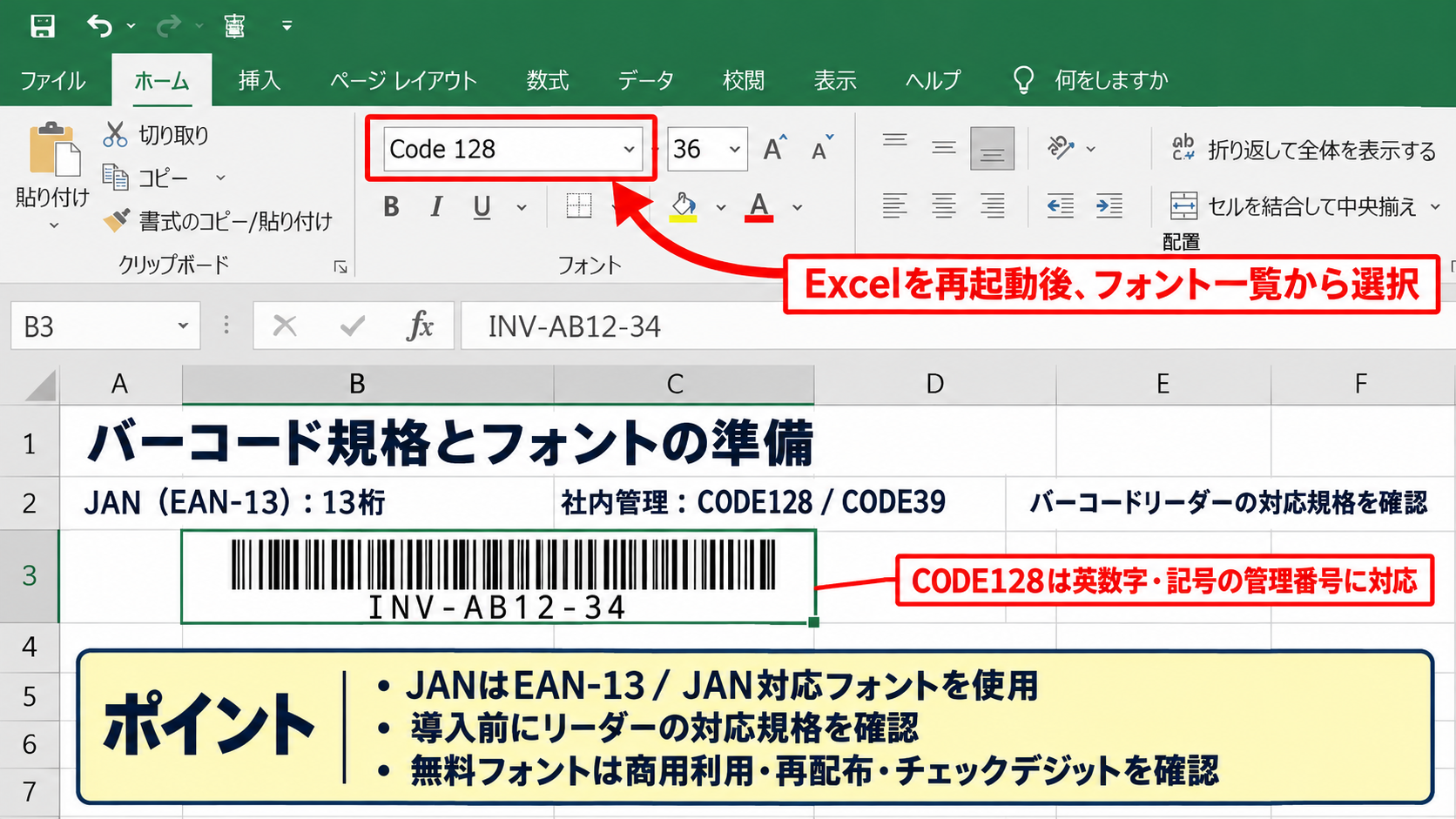Click the fx insert function icon
The image size is (1456, 819).
click(420, 326)
